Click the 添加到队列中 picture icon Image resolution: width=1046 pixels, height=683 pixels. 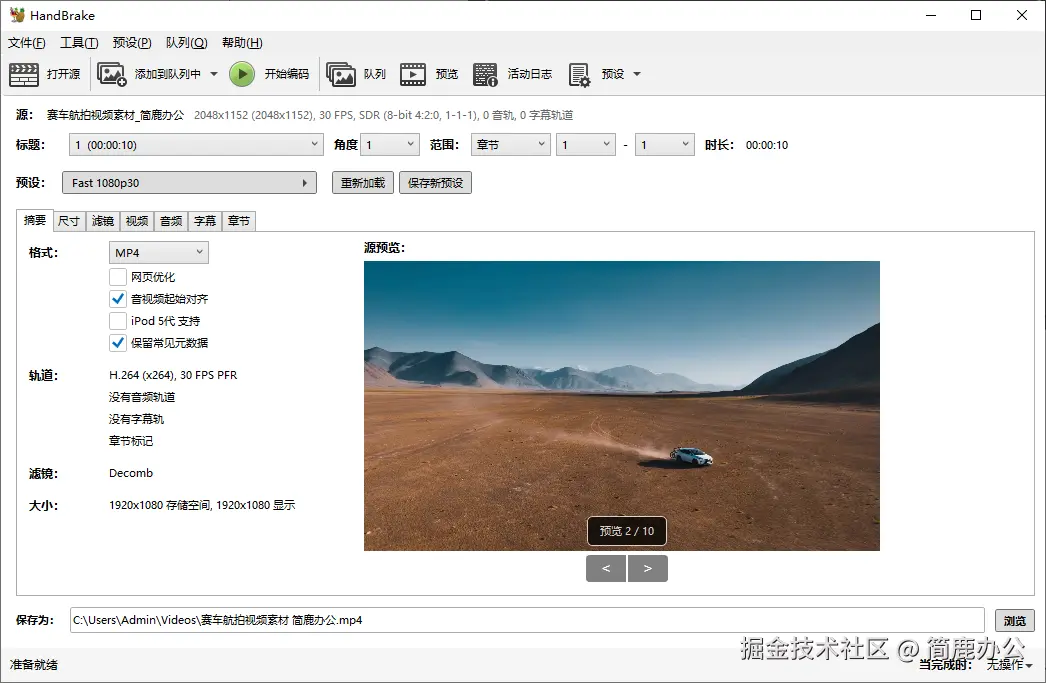(111, 74)
